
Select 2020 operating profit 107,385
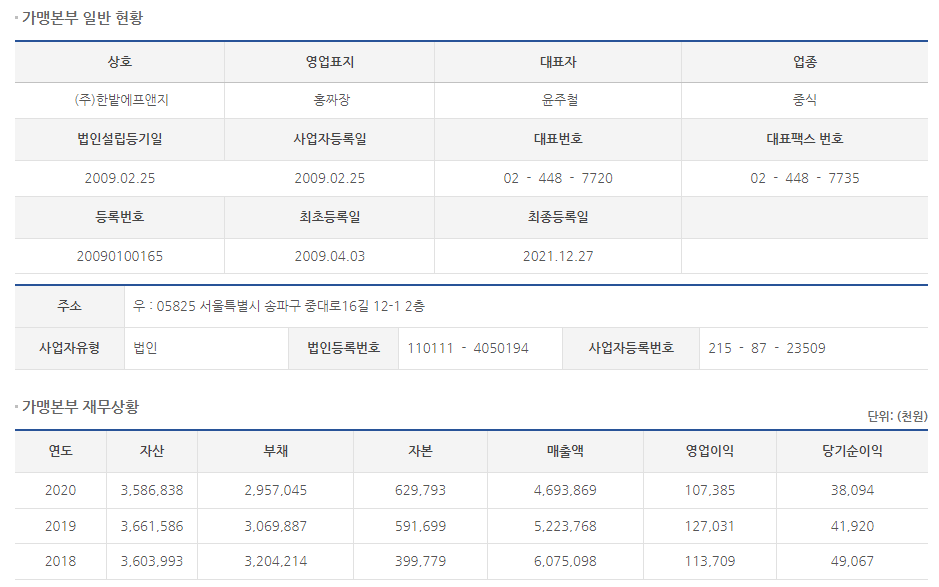[x=710, y=490]
